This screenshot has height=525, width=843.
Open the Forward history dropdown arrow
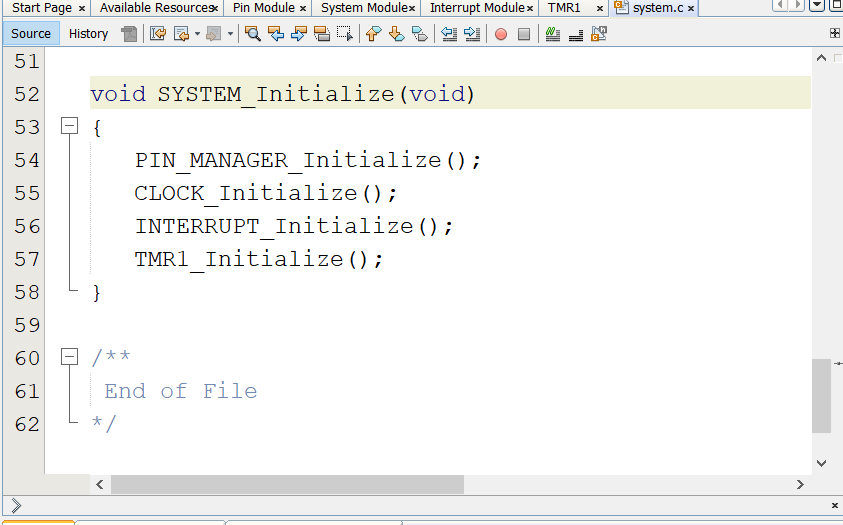[230, 34]
